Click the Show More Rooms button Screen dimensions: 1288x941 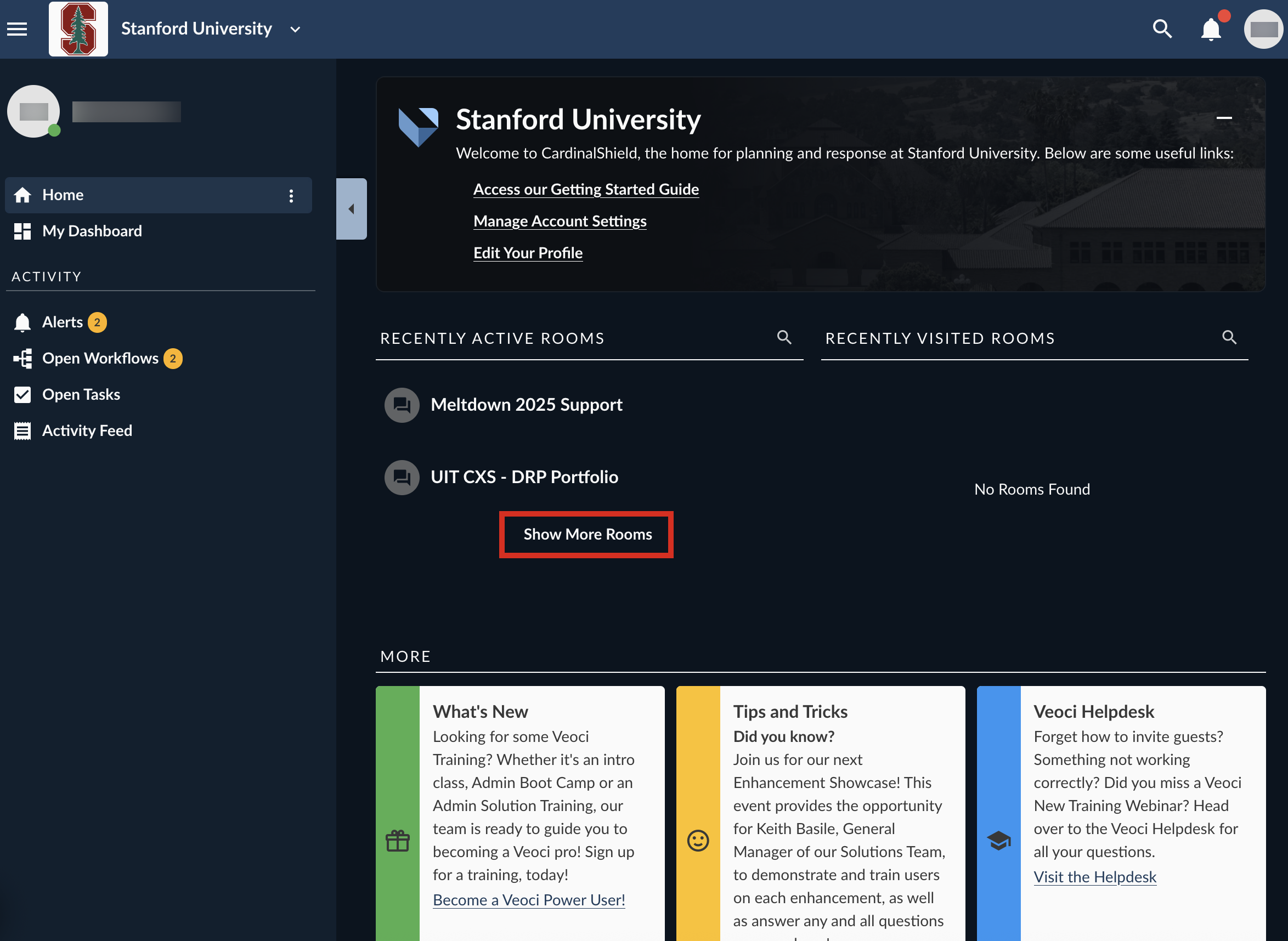[x=586, y=534]
